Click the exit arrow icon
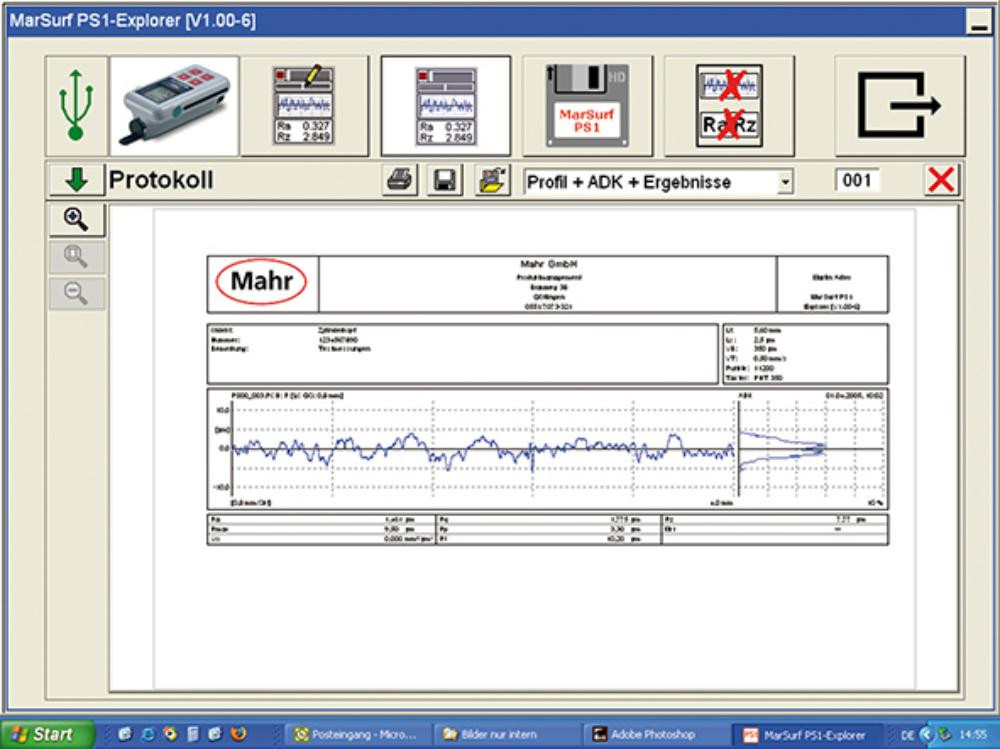This screenshot has width=1000, height=749. [899, 106]
